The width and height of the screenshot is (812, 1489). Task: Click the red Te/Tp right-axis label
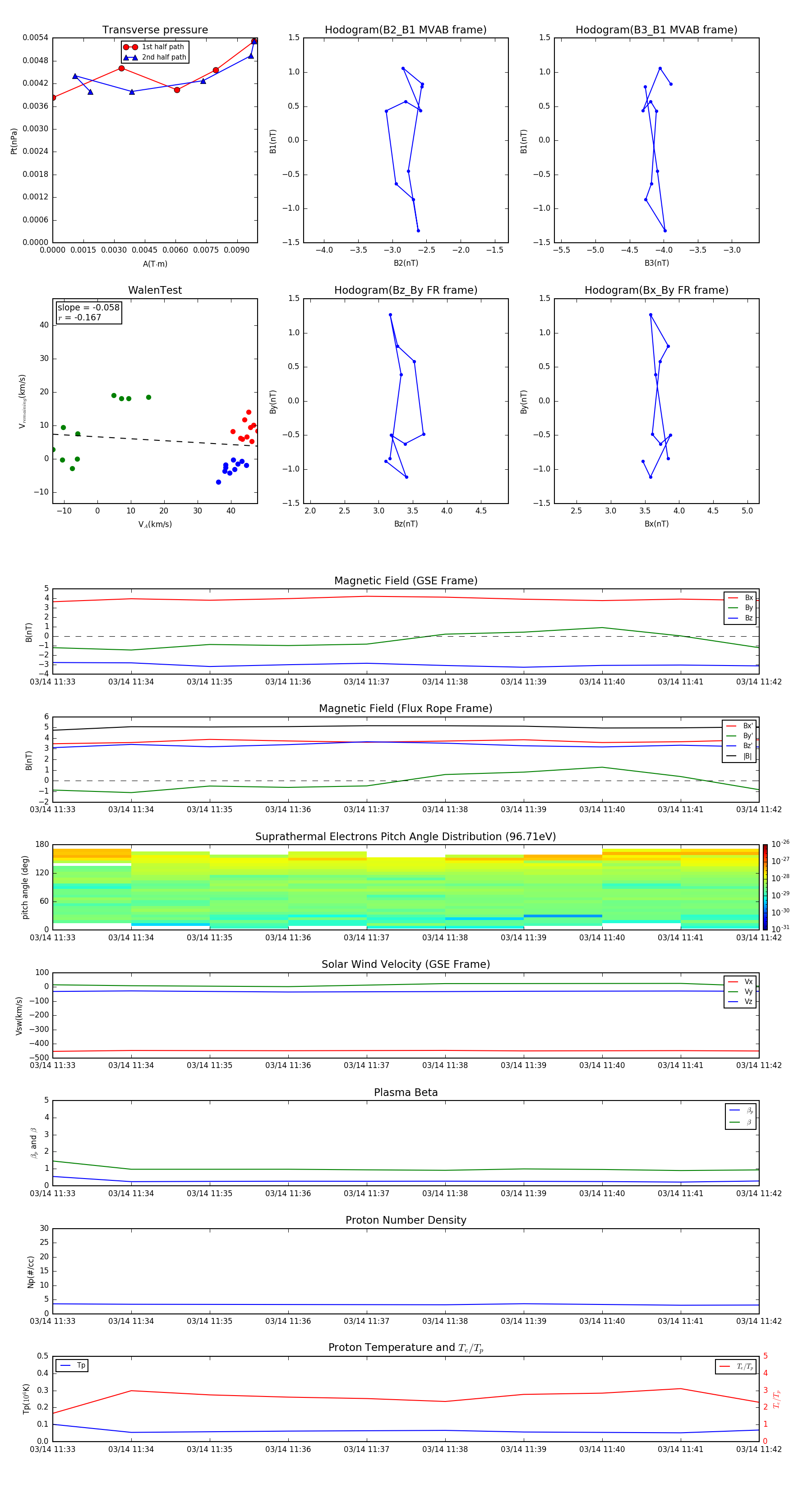[776, 1399]
